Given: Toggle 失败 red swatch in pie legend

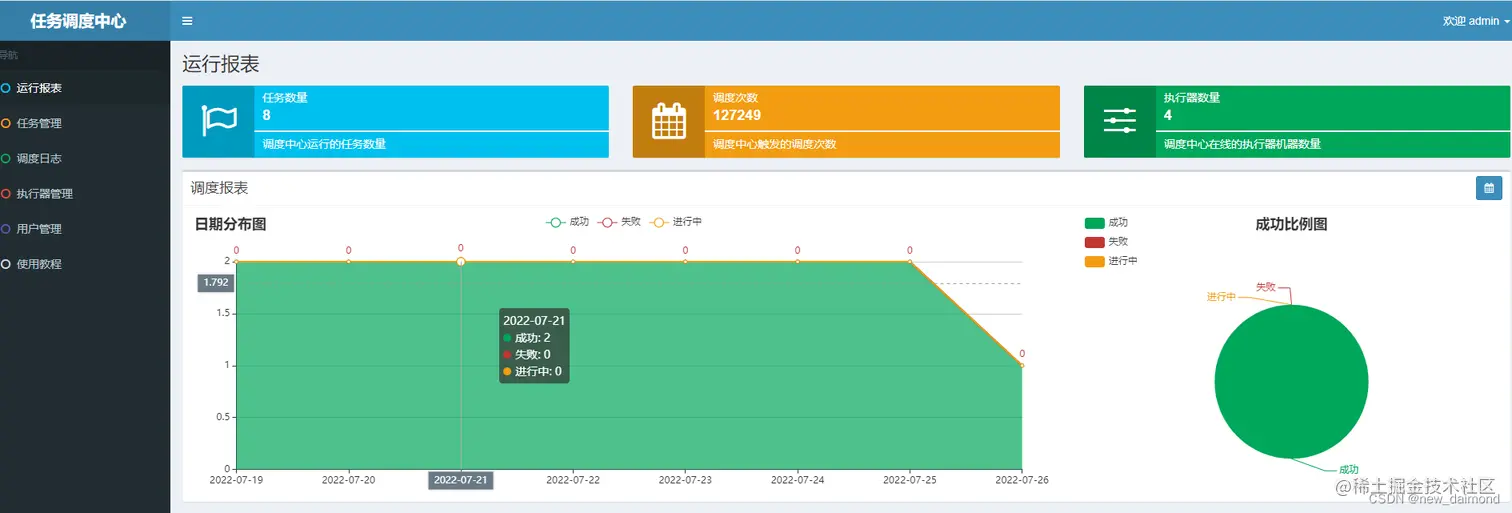Looking at the screenshot, I should pos(1094,242).
